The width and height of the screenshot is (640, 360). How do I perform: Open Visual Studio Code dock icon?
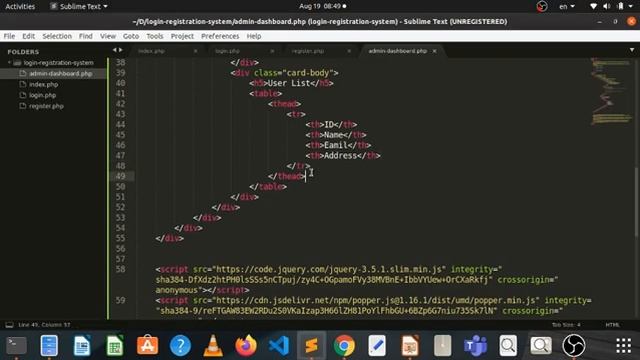click(279, 346)
